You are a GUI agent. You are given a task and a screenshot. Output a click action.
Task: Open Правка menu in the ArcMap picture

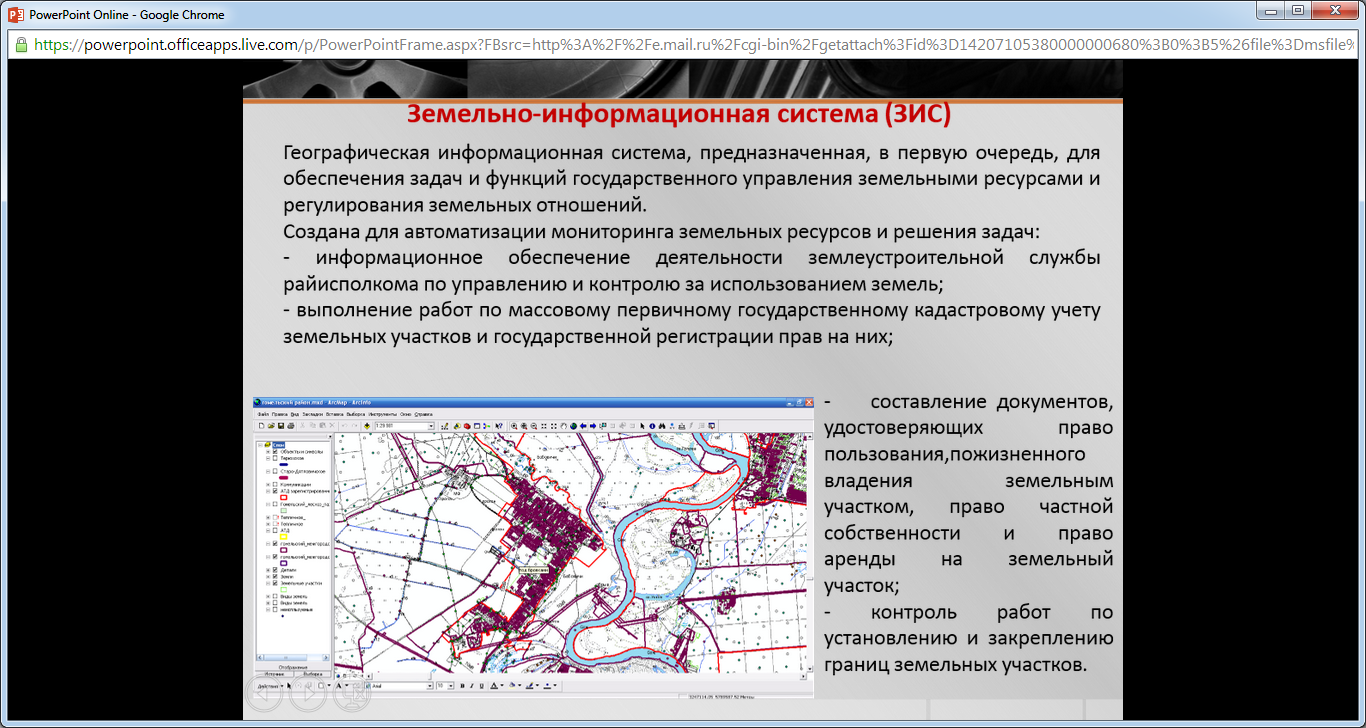pyautogui.click(x=279, y=414)
